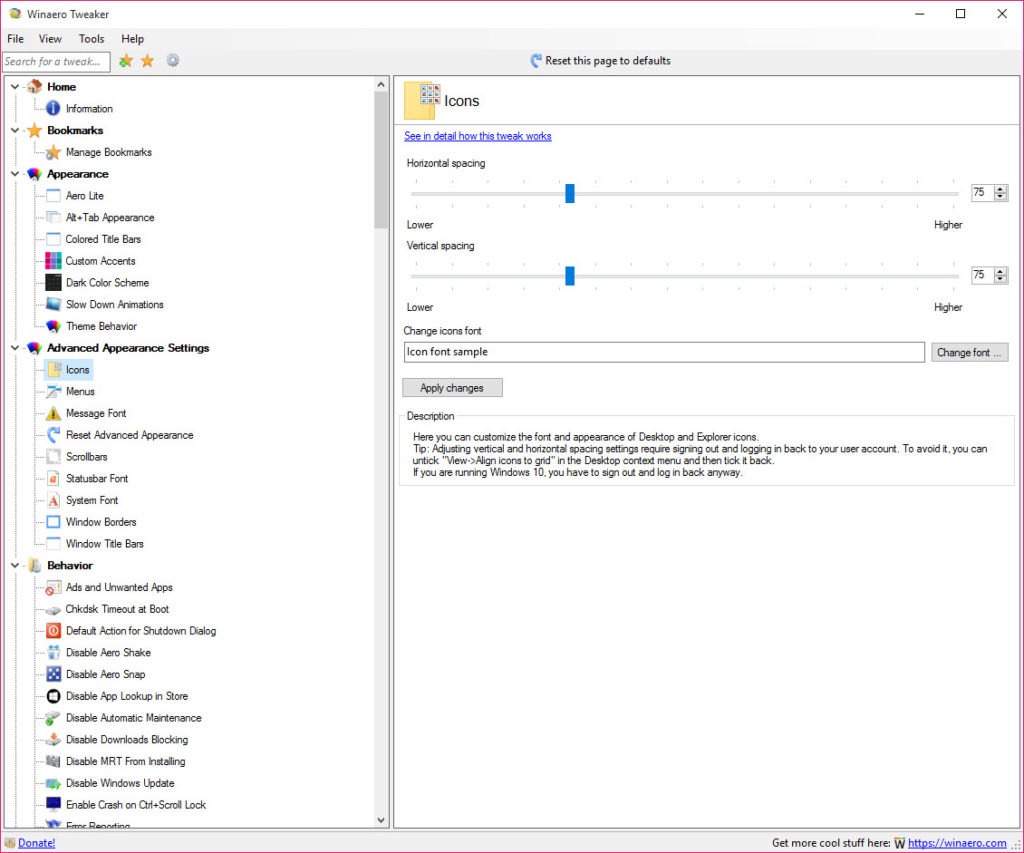
Task: Click the add bookmark star icon
Action: 125,61
